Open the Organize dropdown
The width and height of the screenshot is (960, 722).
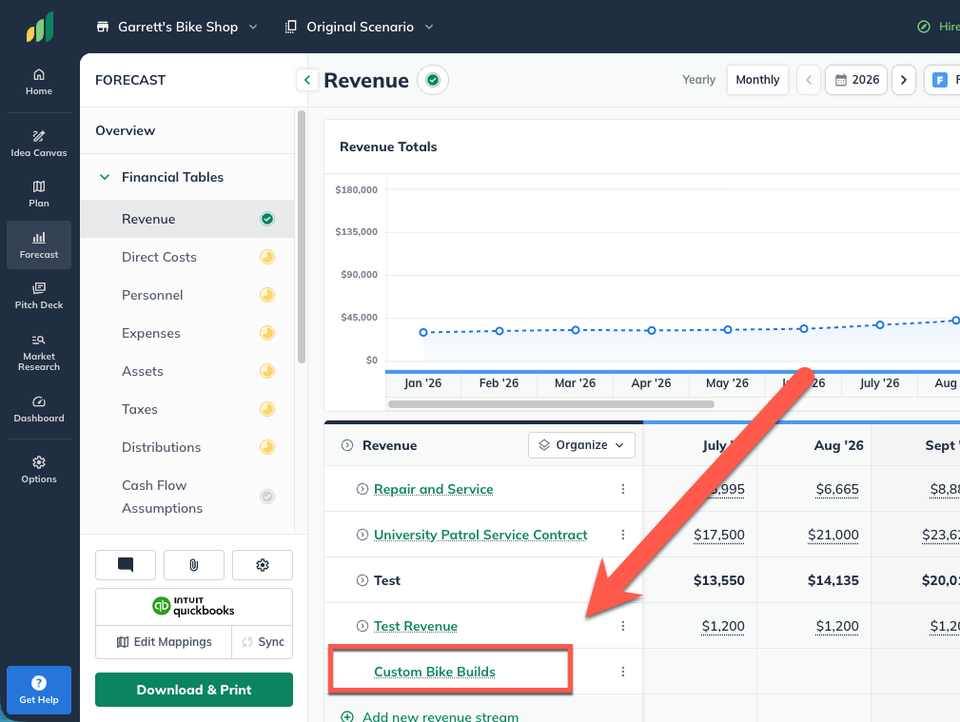pyautogui.click(x=581, y=445)
